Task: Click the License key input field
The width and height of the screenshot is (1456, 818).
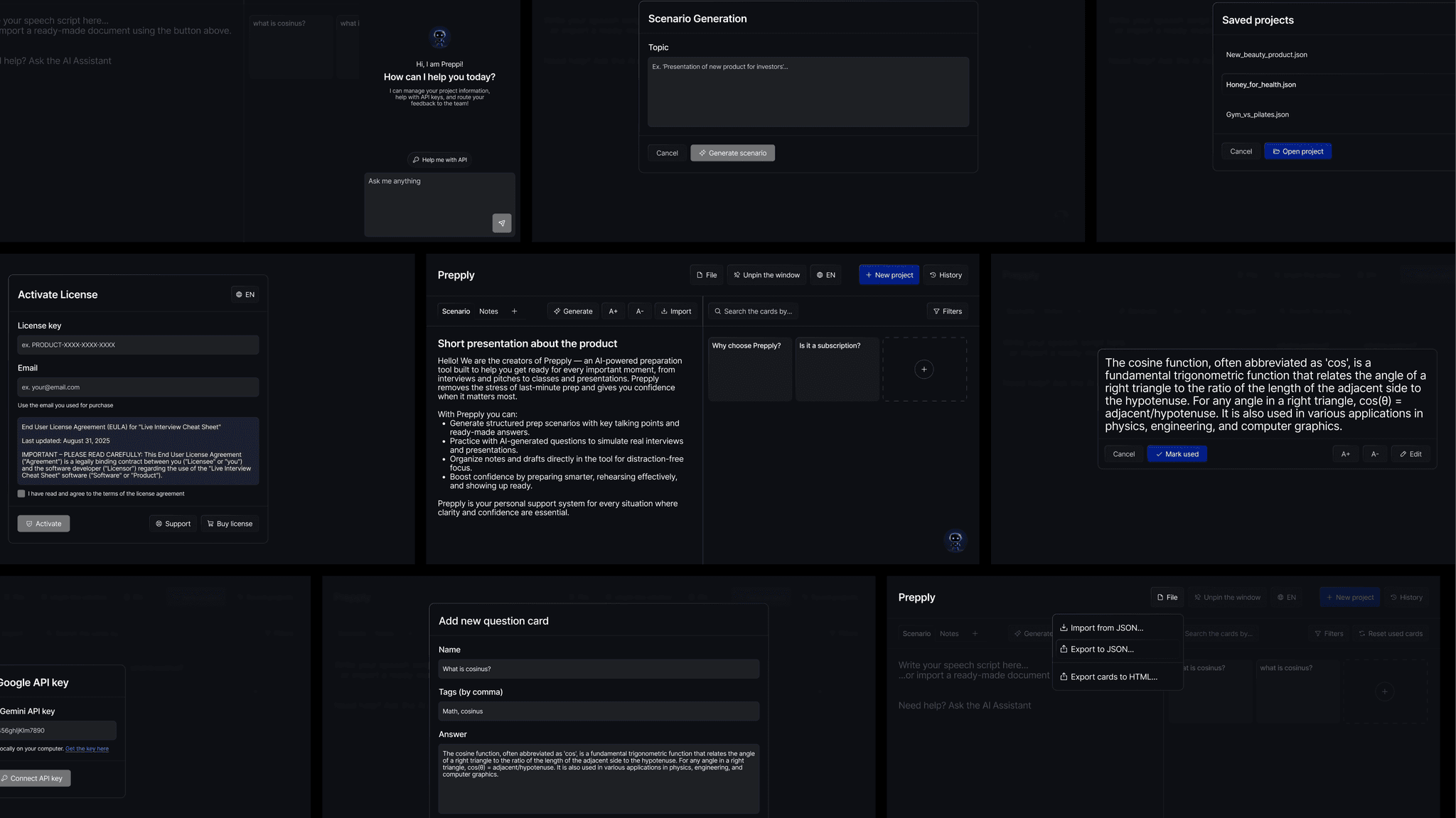Action: (x=138, y=345)
